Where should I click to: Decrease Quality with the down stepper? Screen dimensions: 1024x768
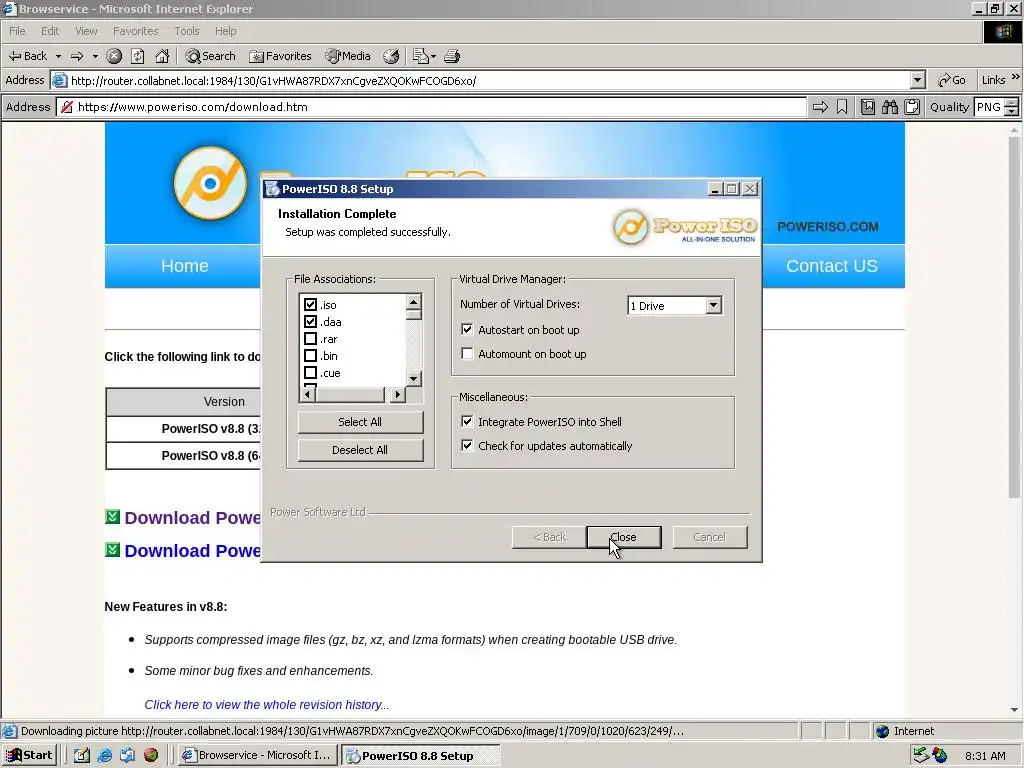(x=1012, y=112)
